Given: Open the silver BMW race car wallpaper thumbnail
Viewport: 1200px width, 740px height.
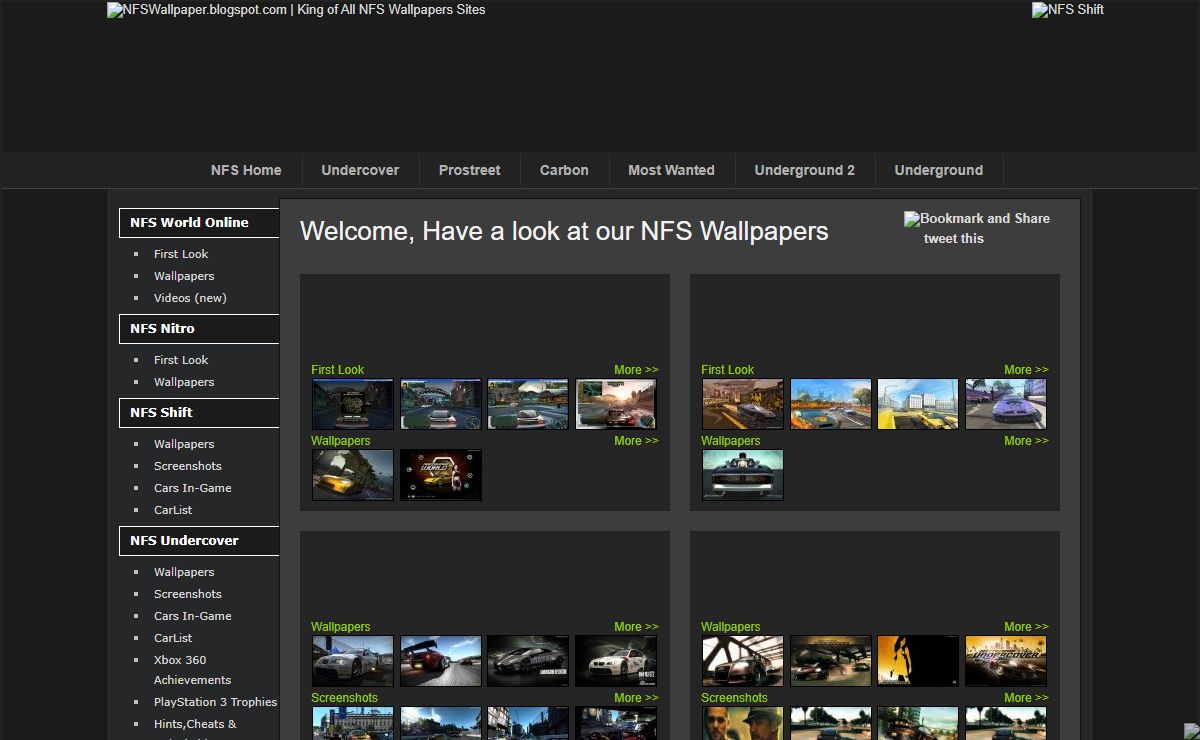Looking at the screenshot, I should (x=353, y=661).
